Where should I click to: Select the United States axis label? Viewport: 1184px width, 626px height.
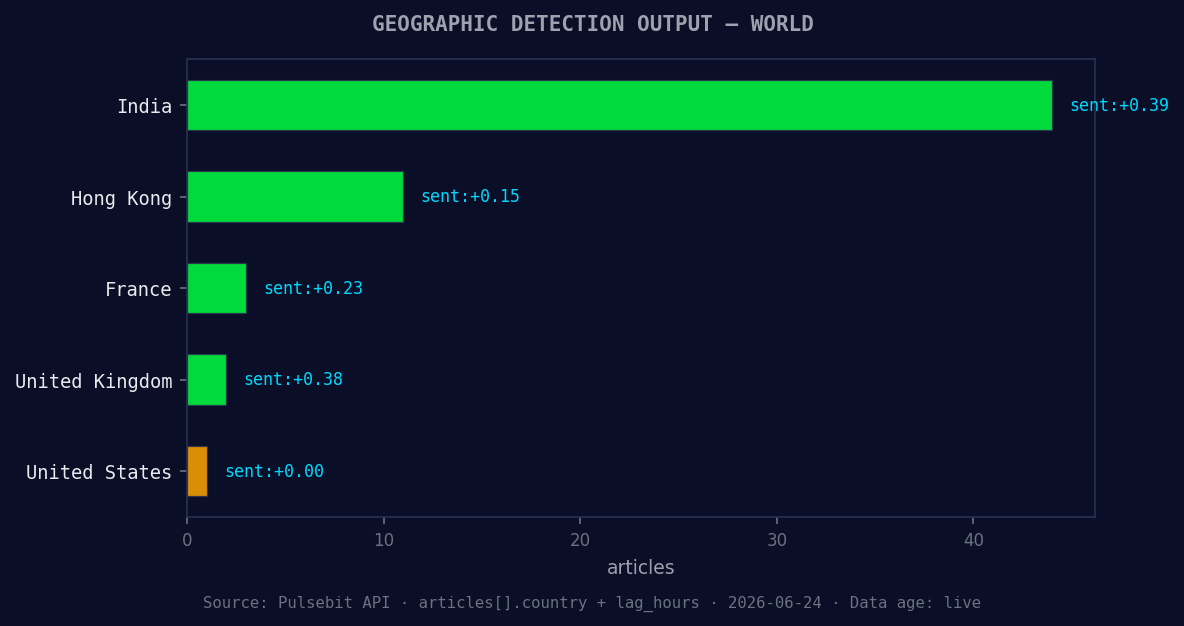(x=99, y=473)
